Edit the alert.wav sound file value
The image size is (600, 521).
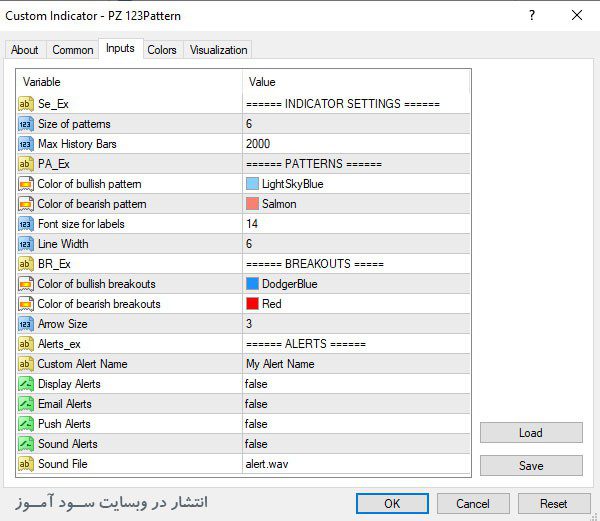point(267,464)
